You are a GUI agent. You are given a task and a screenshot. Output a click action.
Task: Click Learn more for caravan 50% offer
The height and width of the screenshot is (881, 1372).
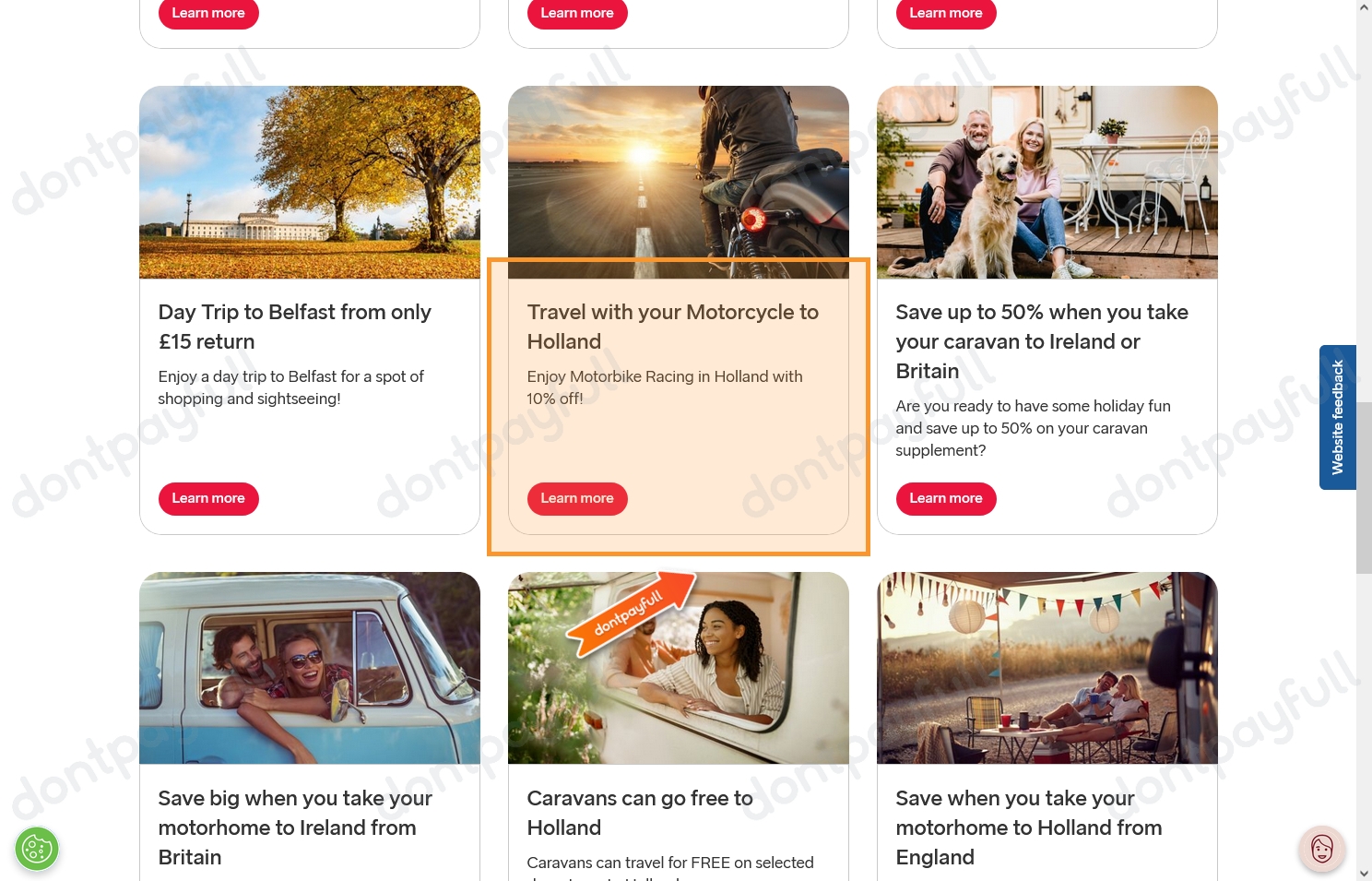click(x=946, y=498)
